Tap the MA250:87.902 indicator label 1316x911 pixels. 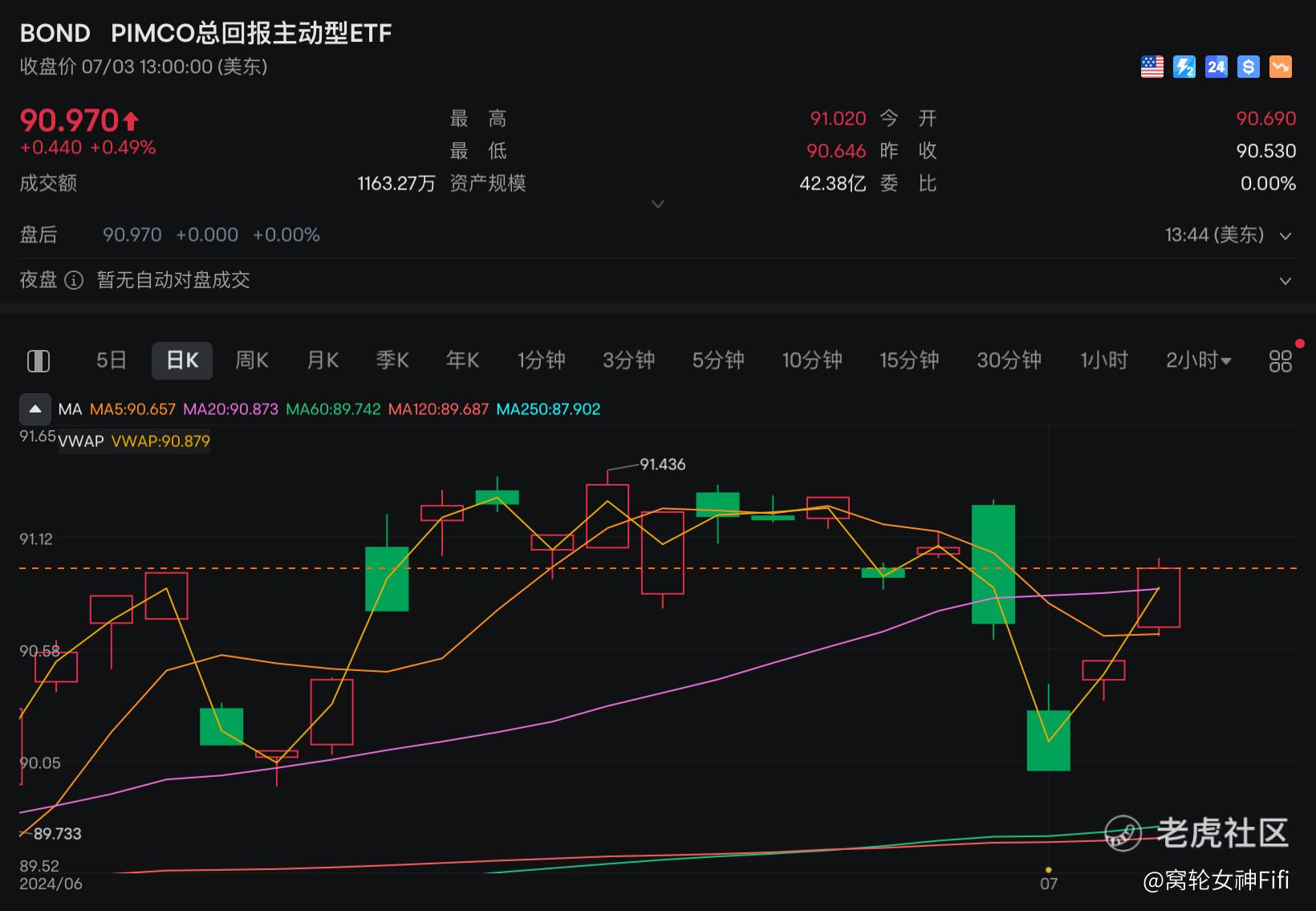549,409
